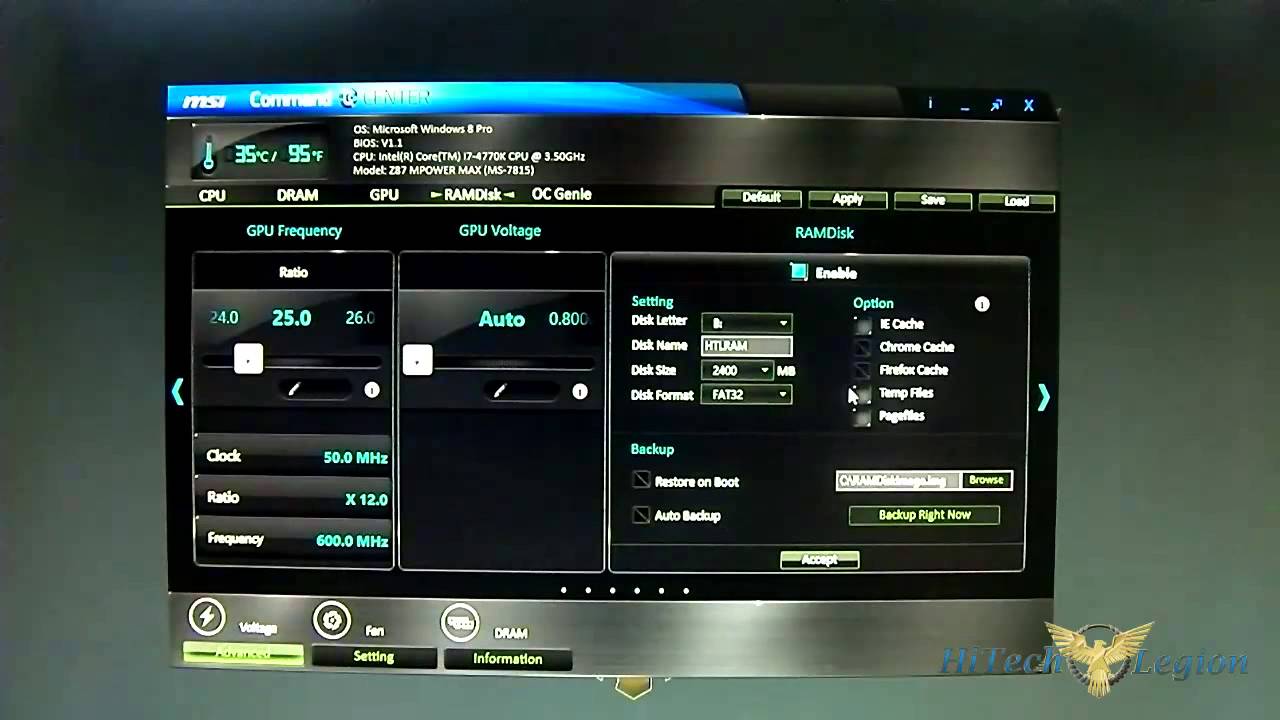Click Browse for the backup image

click(986, 480)
